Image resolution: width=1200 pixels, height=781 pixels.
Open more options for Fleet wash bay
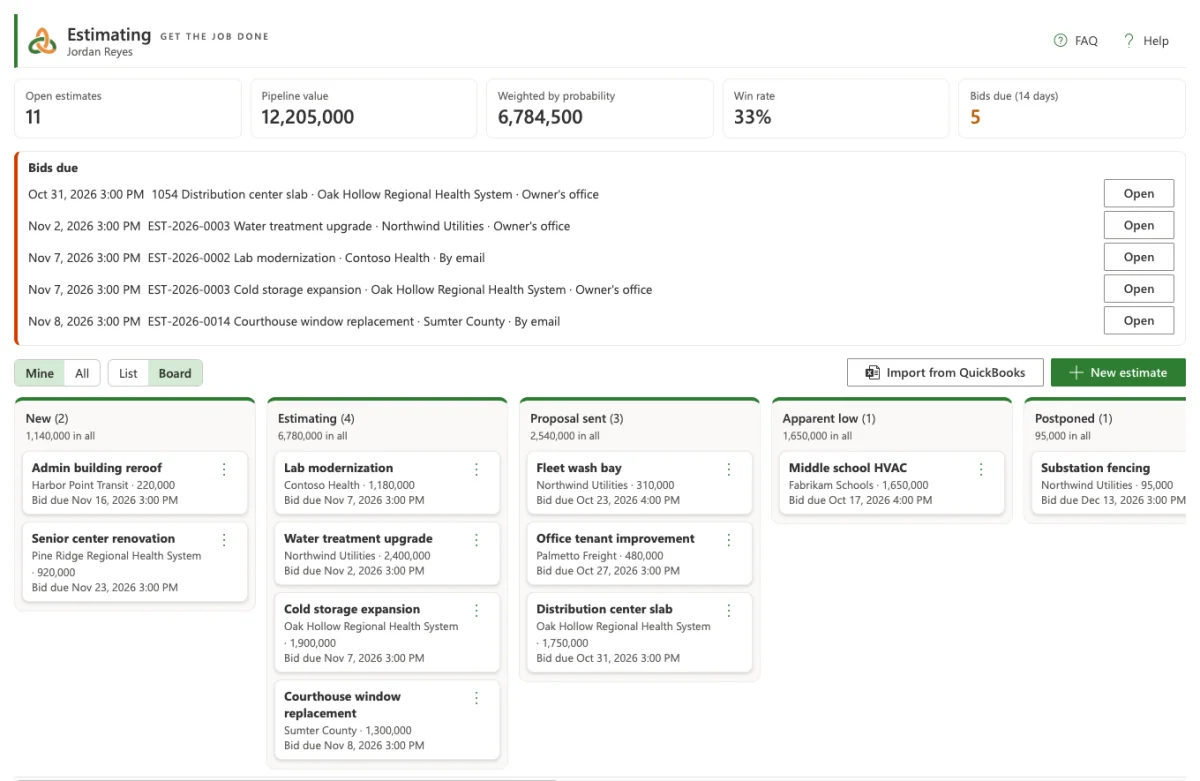729,469
